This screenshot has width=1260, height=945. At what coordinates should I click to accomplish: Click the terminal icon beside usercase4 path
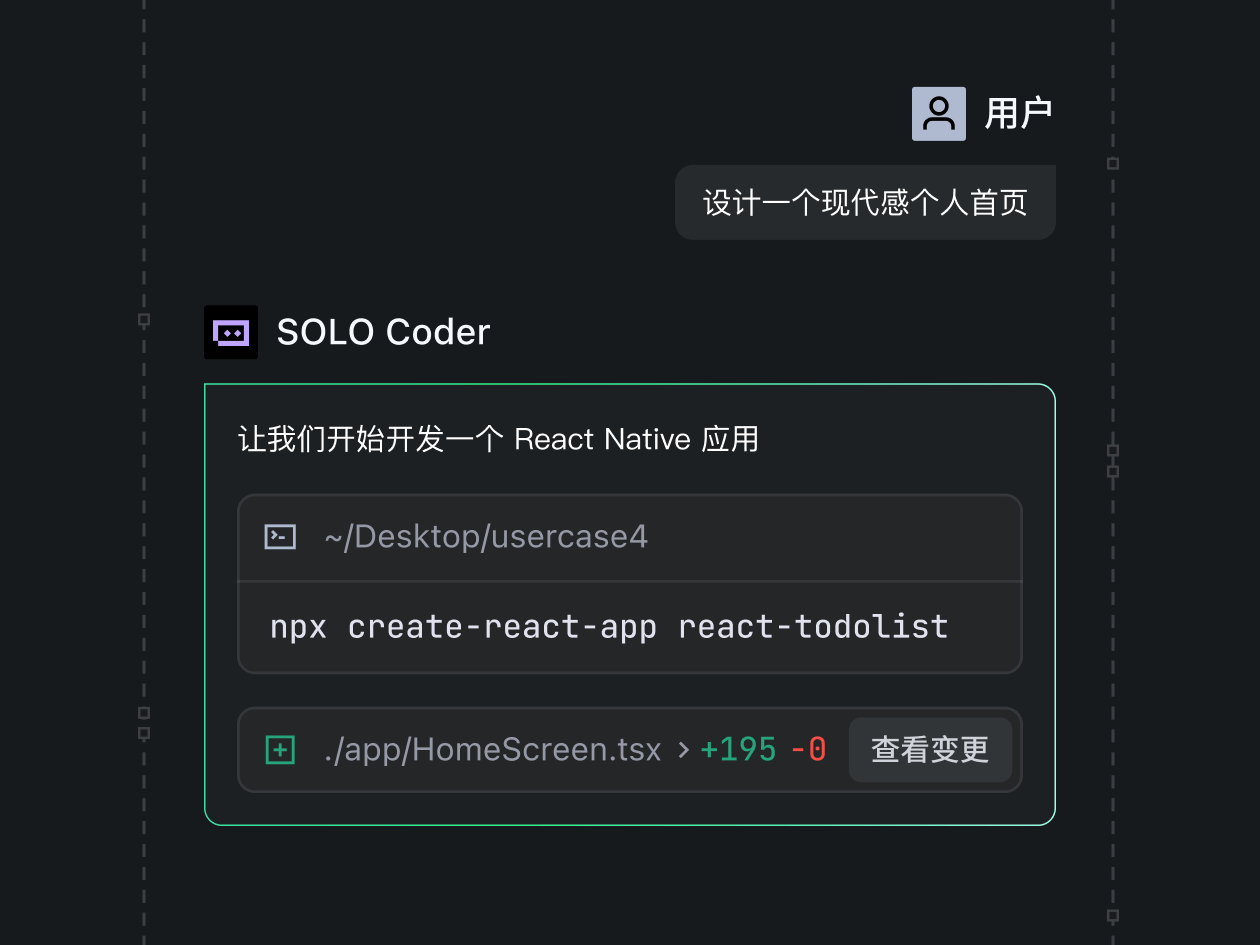tap(279, 536)
